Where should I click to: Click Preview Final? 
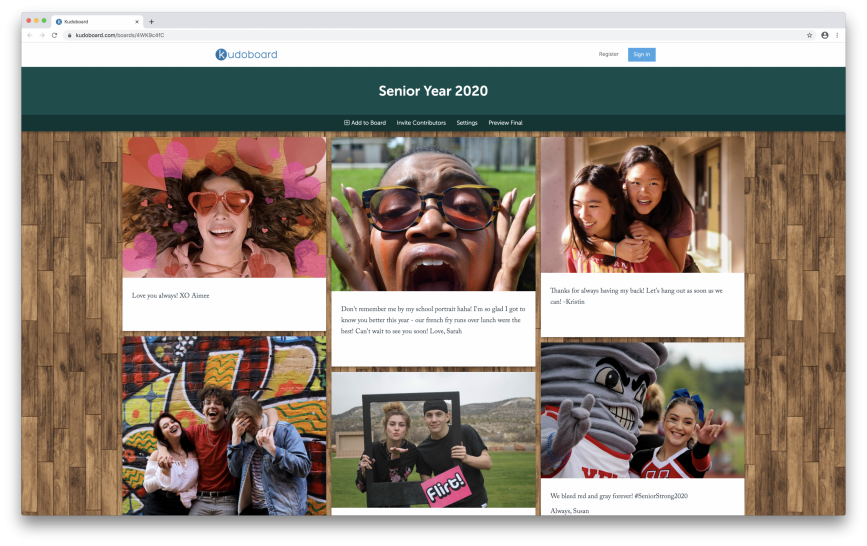505,123
